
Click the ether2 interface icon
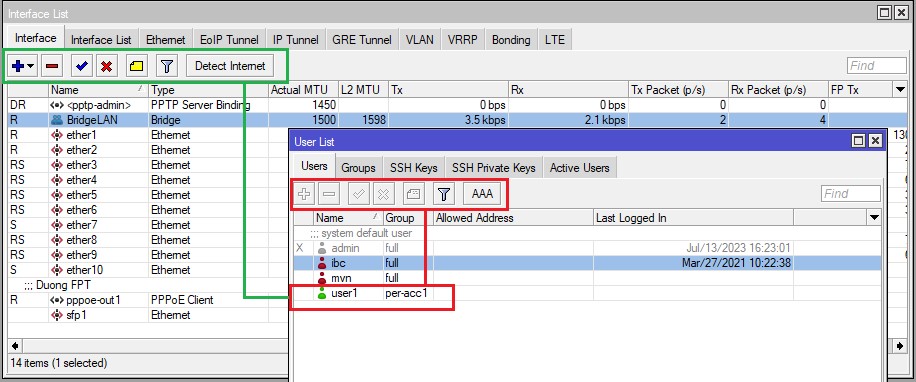[x=57, y=150]
